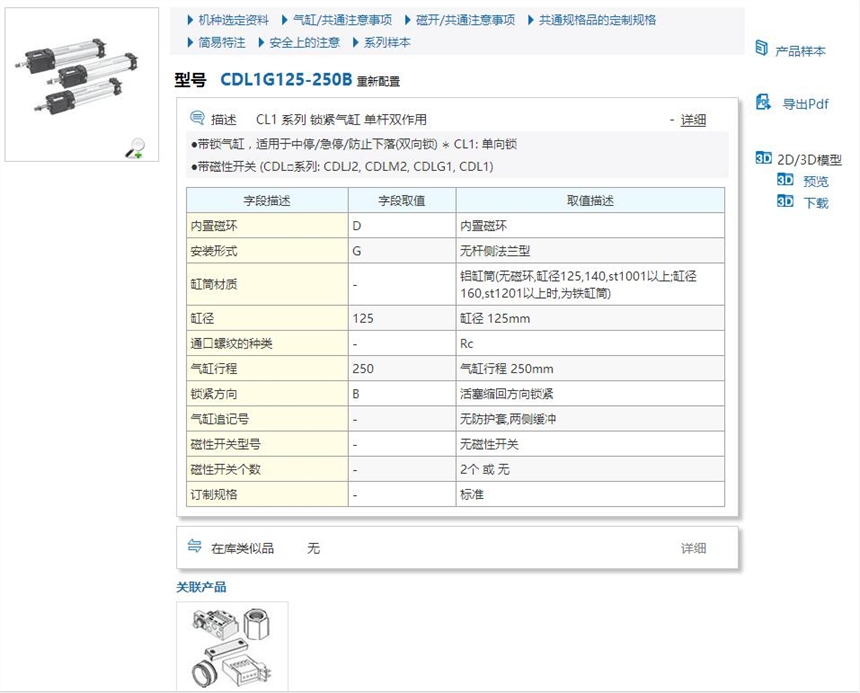Image resolution: width=860 pixels, height=693 pixels.
Task: Click the magnifier zoom icon on product image
Action: point(134,149)
